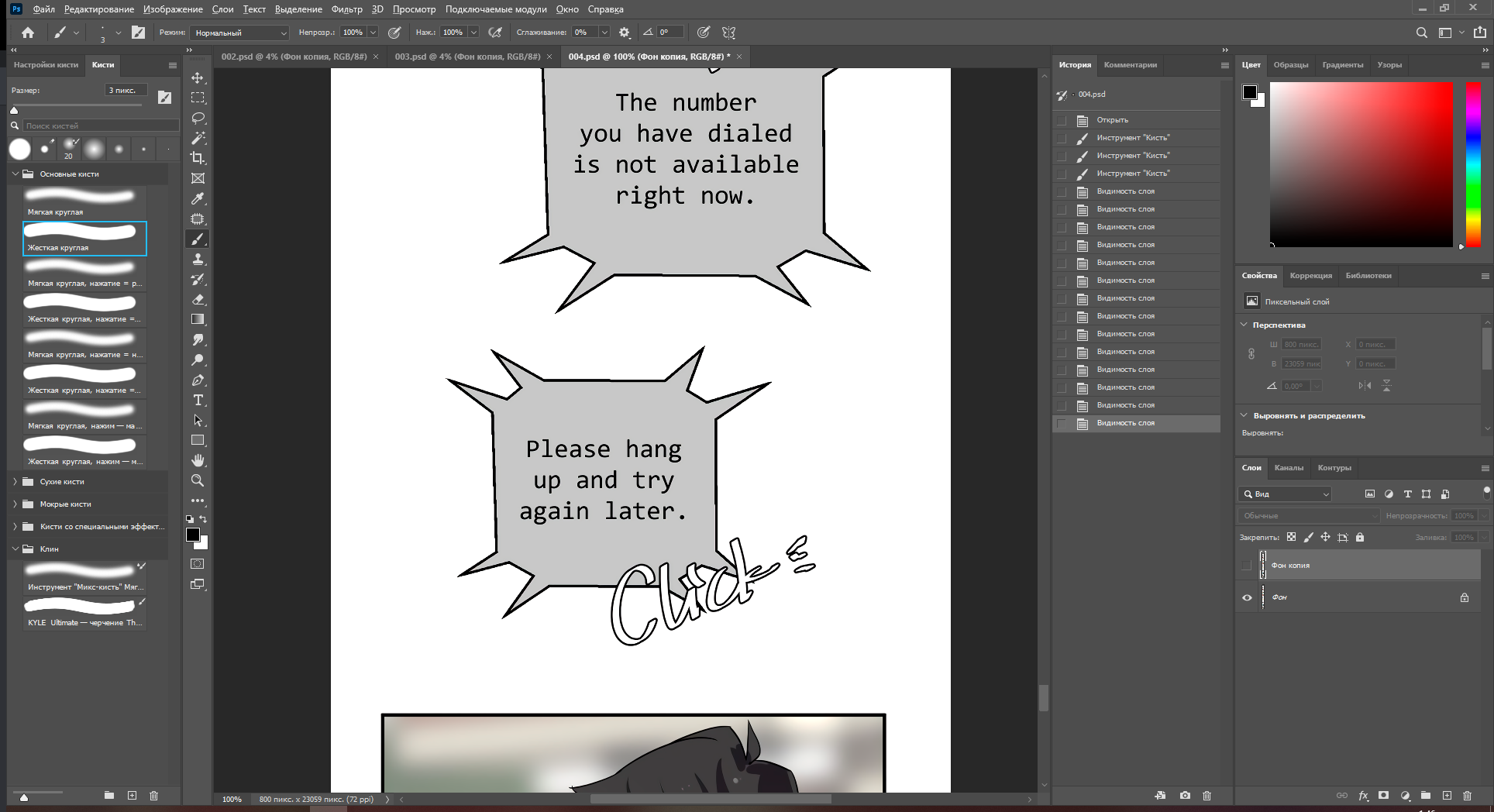This screenshot has height=812, width=1494.
Task: Select the Clone Stamp tool
Action: pos(198,259)
